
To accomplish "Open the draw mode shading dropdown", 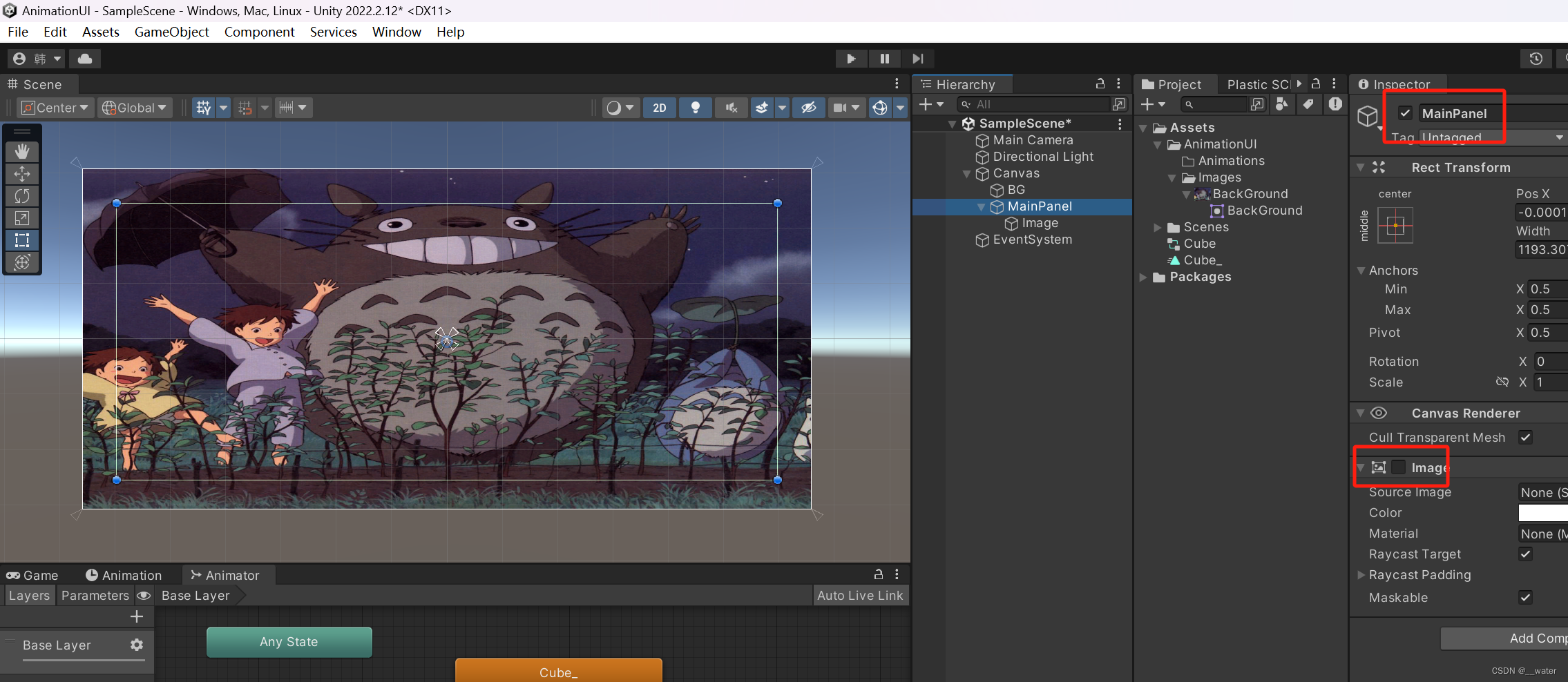I will [620, 108].
